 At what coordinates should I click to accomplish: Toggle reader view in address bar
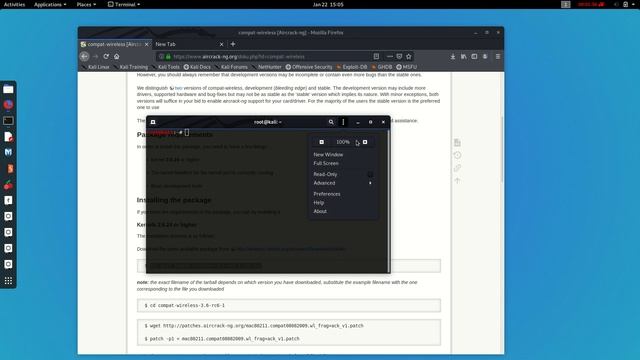tap(376, 56)
